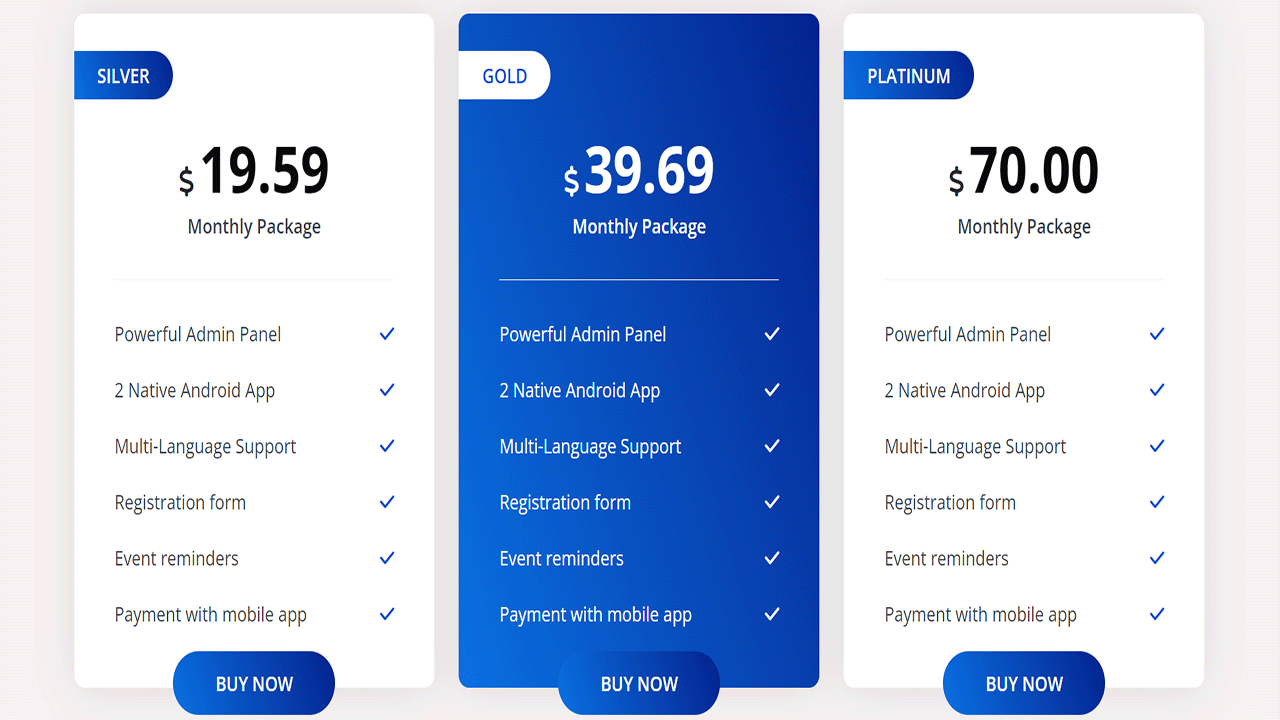This screenshot has width=1280, height=720.
Task: Click the $19.59 price on the Silver card
Action: pyautogui.click(x=254, y=170)
